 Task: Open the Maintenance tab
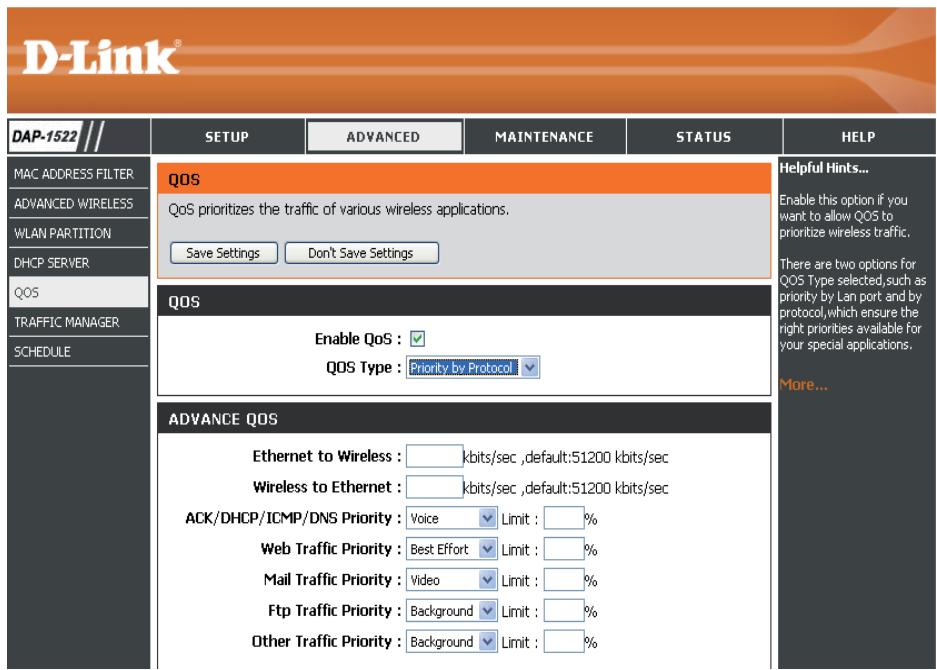[544, 137]
